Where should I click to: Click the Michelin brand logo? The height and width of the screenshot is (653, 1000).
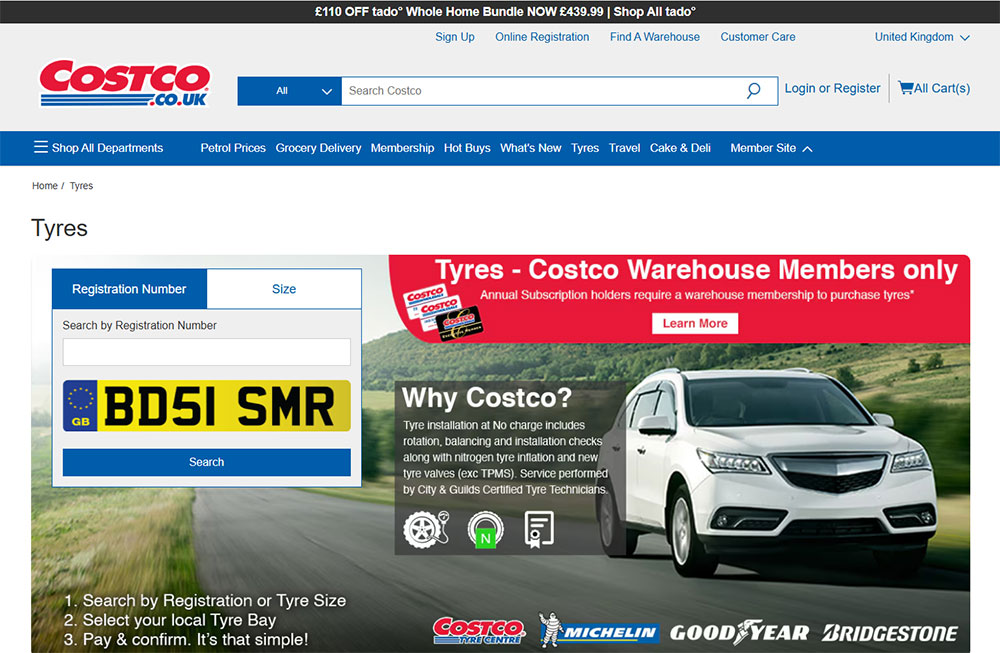[x=598, y=631]
